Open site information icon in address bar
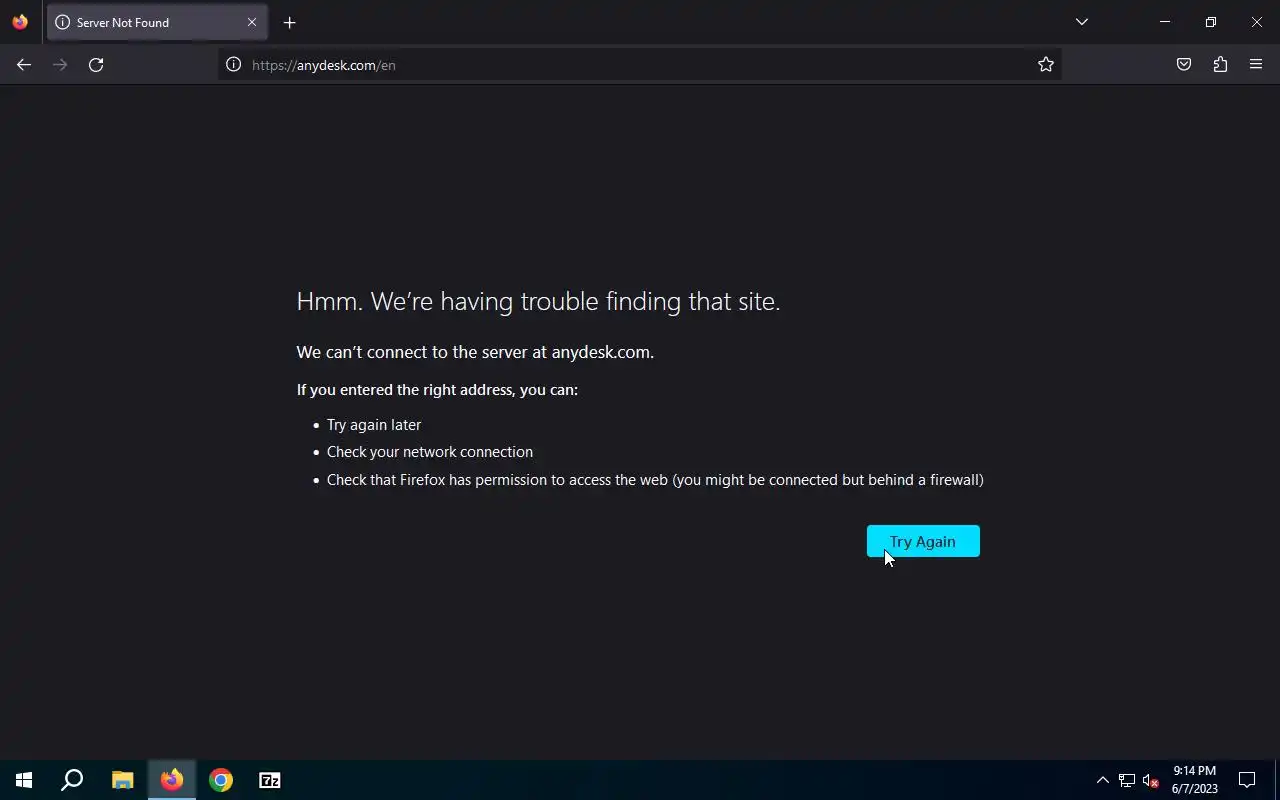Image resolution: width=1280 pixels, height=800 pixels. pyautogui.click(x=234, y=65)
